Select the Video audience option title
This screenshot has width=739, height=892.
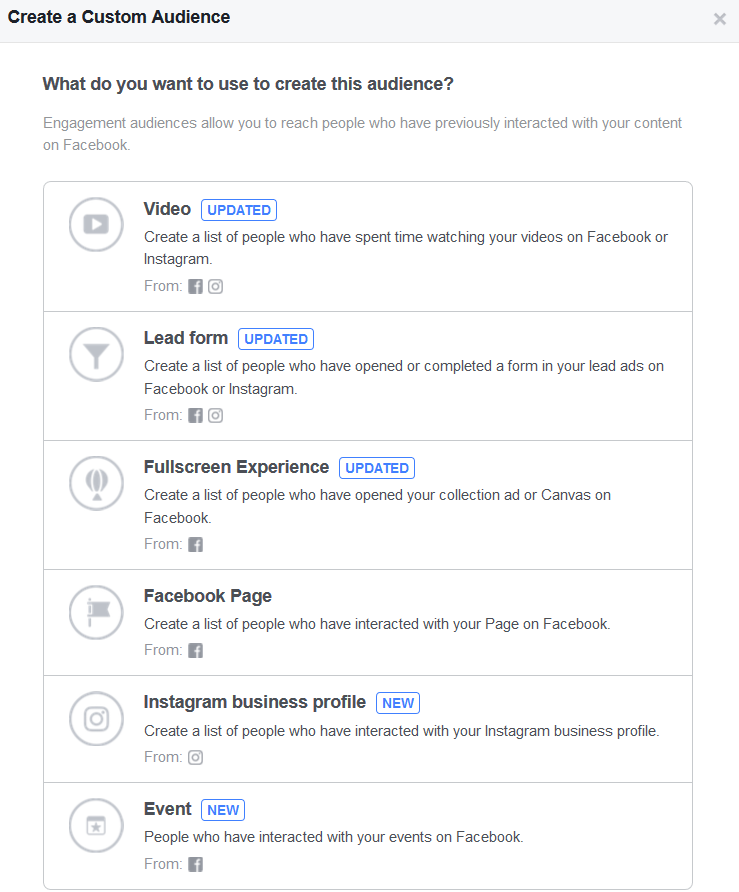pos(167,209)
